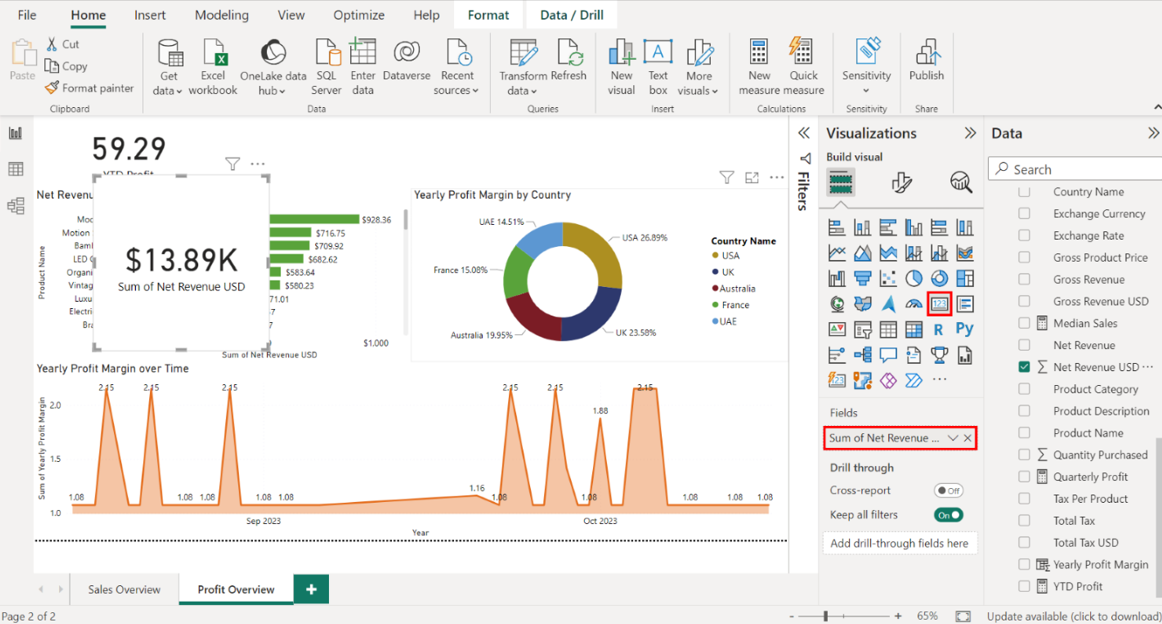
Task: Collapse the Visualizations pane
Action: coord(969,133)
